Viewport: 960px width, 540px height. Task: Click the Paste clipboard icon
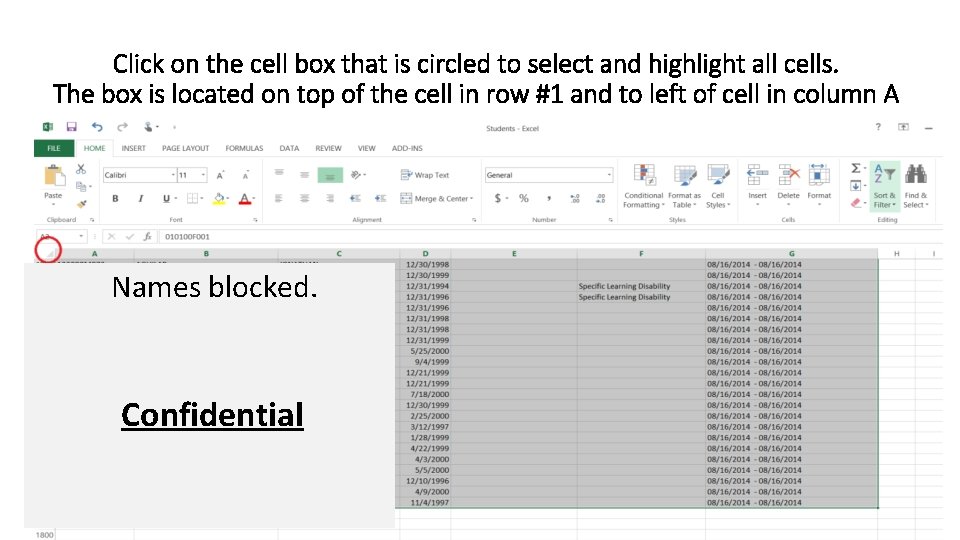[x=54, y=176]
